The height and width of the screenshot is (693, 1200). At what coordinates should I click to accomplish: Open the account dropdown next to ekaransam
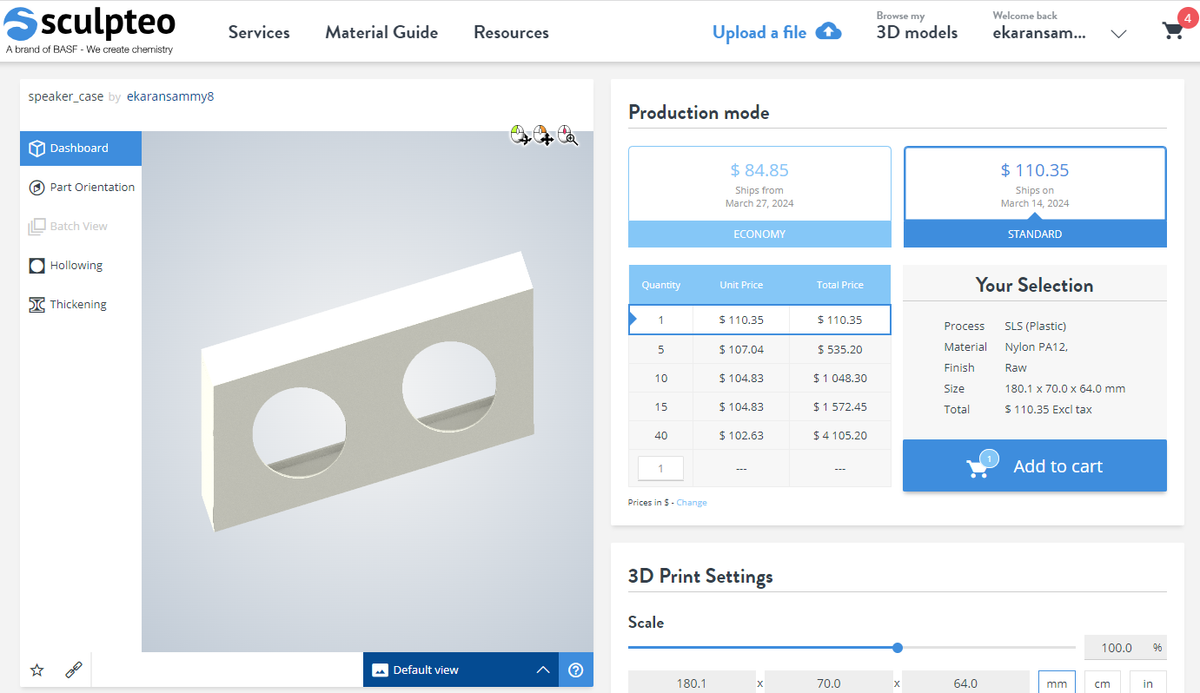point(1118,33)
